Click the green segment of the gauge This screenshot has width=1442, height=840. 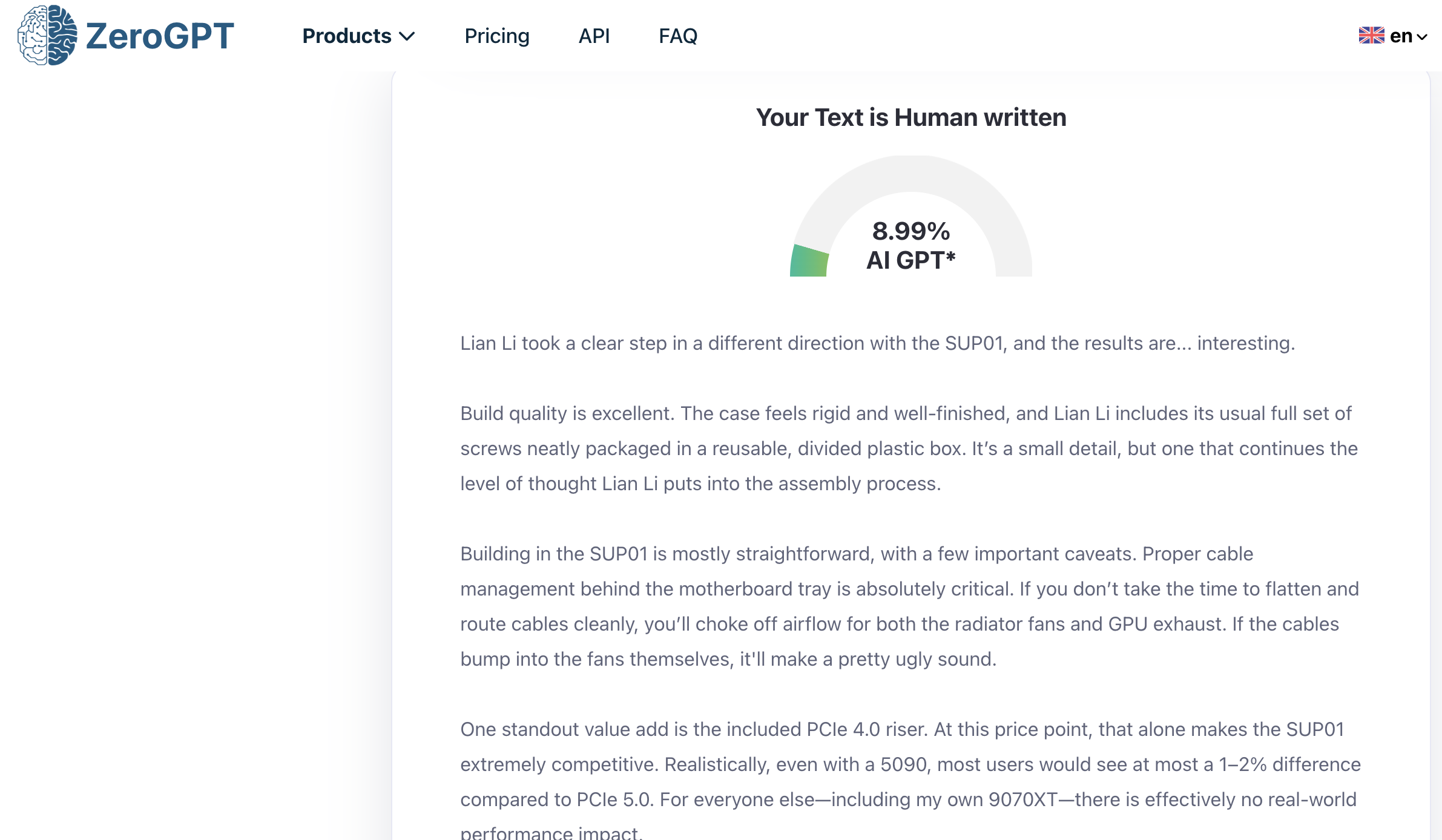[809, 261]
